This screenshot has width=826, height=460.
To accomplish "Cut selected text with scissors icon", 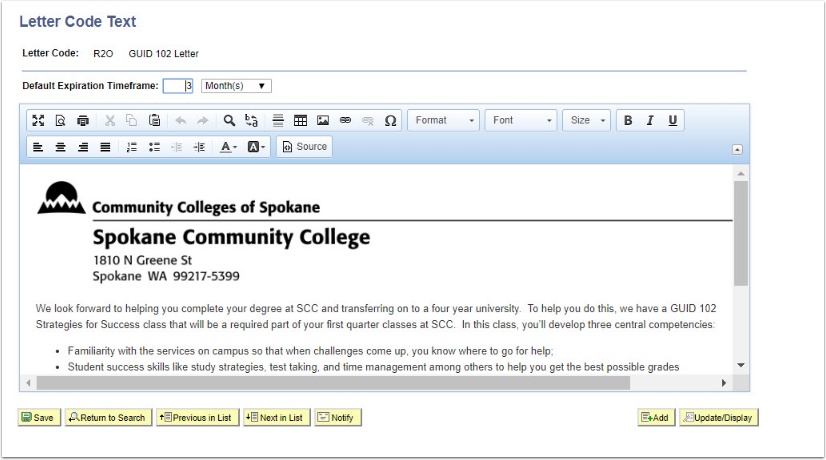I will (x=110, y=120).
